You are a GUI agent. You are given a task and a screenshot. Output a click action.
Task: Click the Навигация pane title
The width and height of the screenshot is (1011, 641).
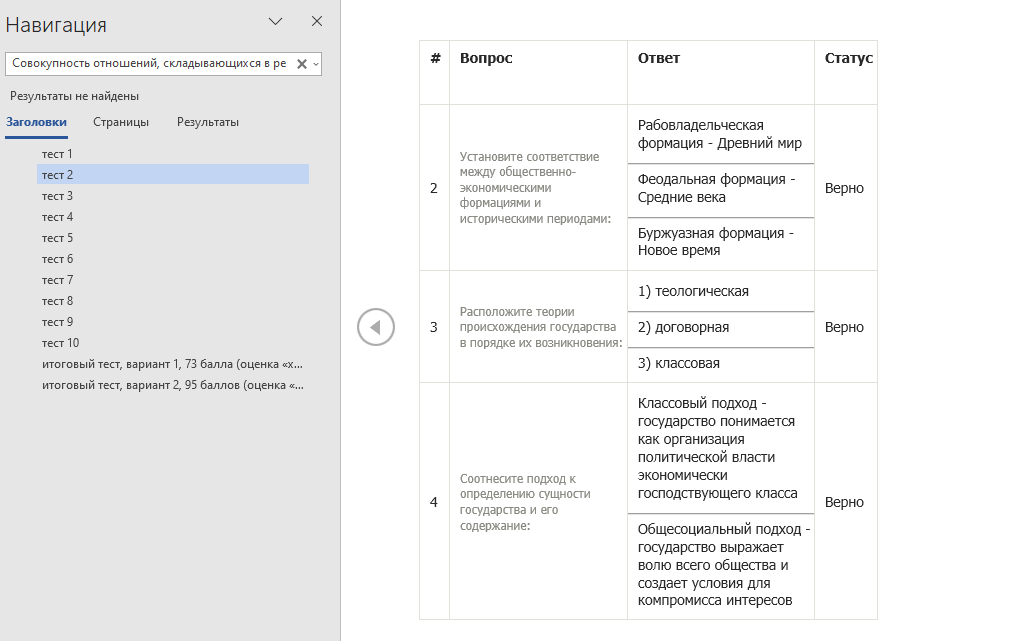pos(56,25)
